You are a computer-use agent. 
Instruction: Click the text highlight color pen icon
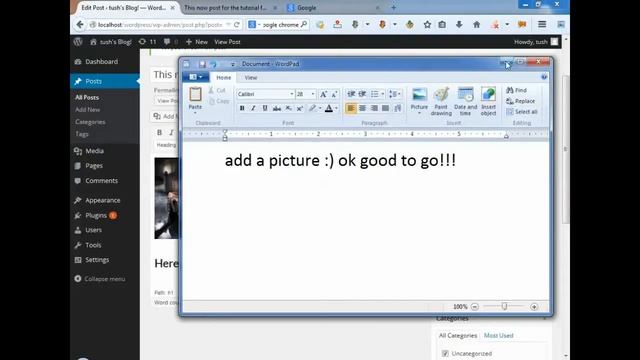click(312, 108)
